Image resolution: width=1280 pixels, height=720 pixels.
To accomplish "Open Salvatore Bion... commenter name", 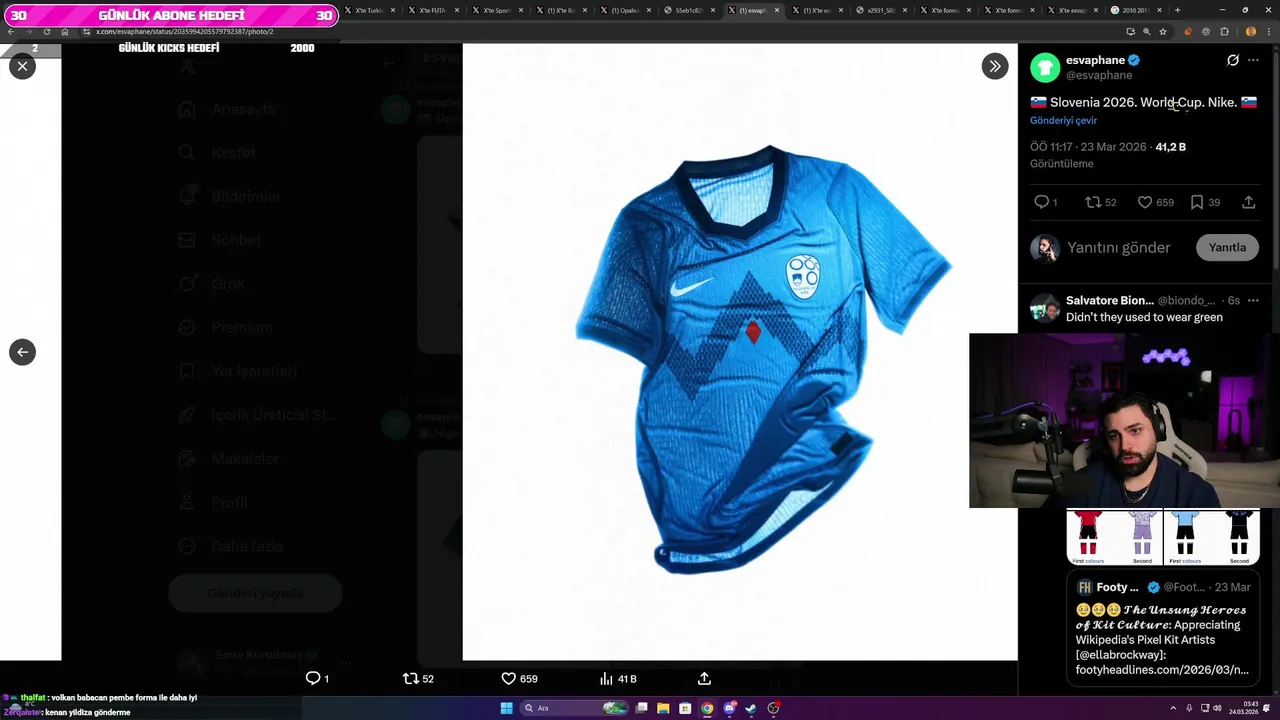I will [1109, 300].
